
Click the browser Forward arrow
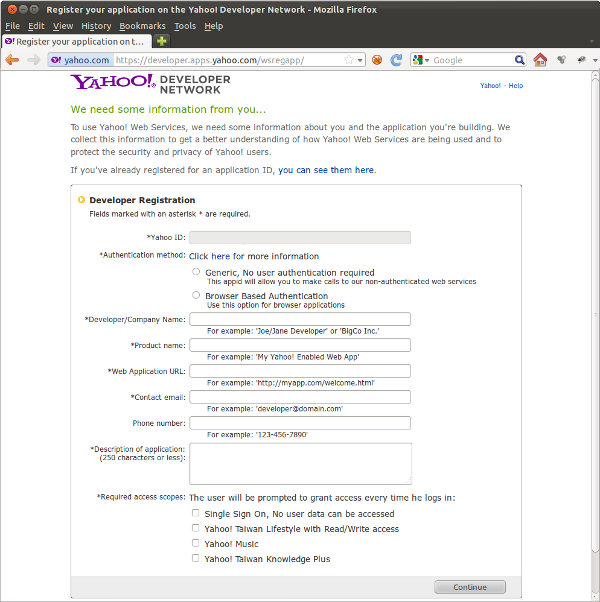click(34, 60)
